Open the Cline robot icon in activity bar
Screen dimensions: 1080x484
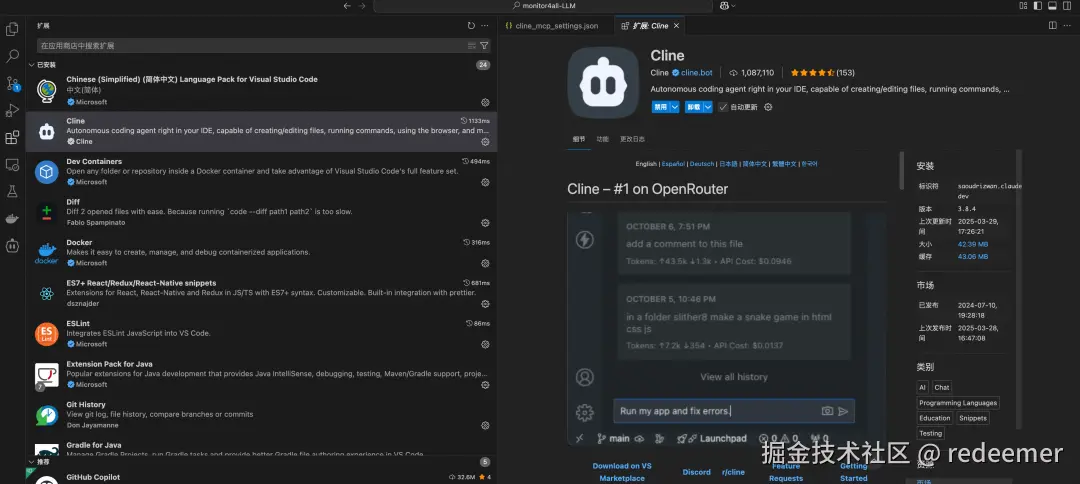click(12, 245)
